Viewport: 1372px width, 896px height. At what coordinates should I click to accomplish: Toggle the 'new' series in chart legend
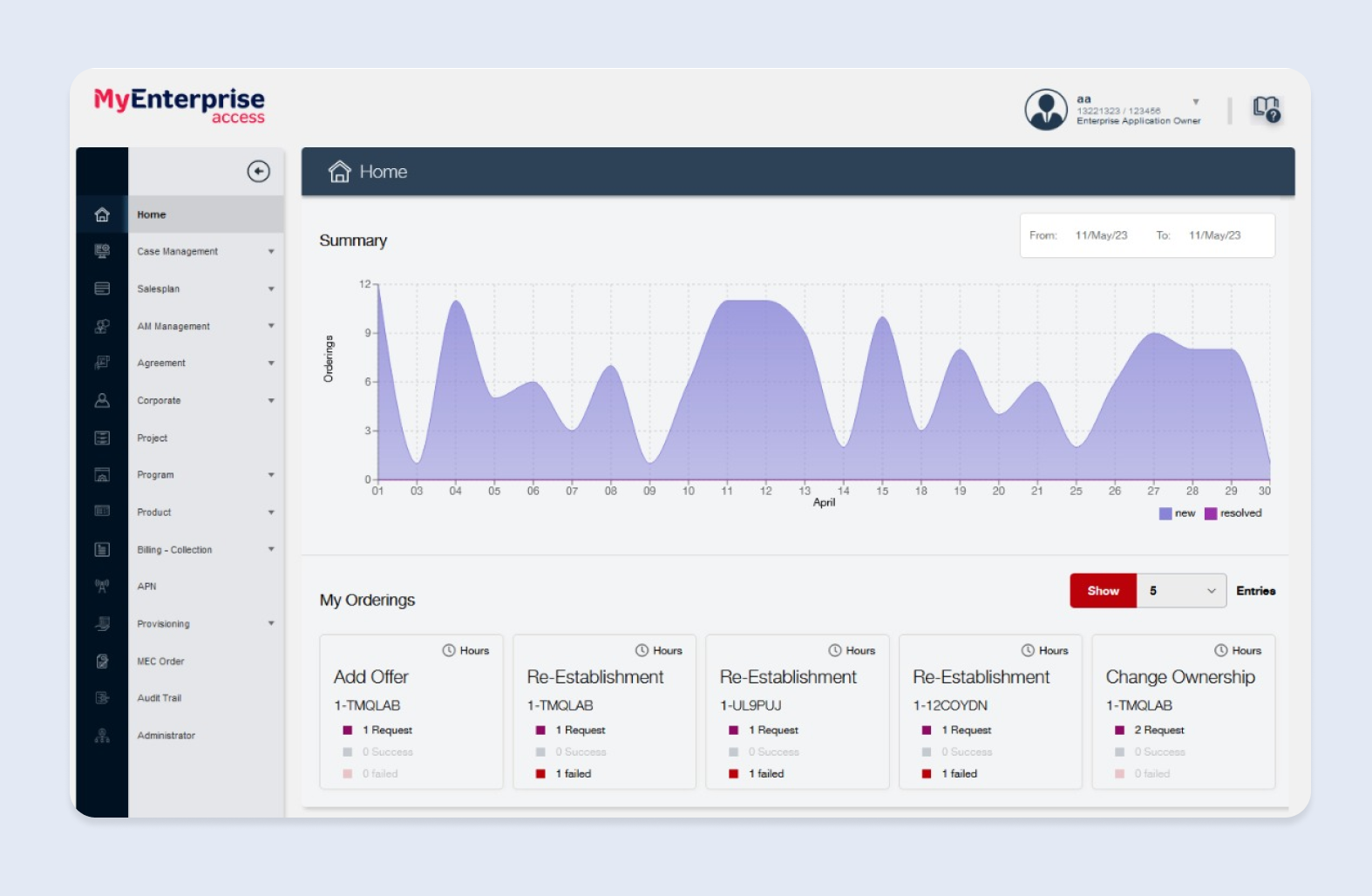pyautogui.click(x=1177, y=513)
